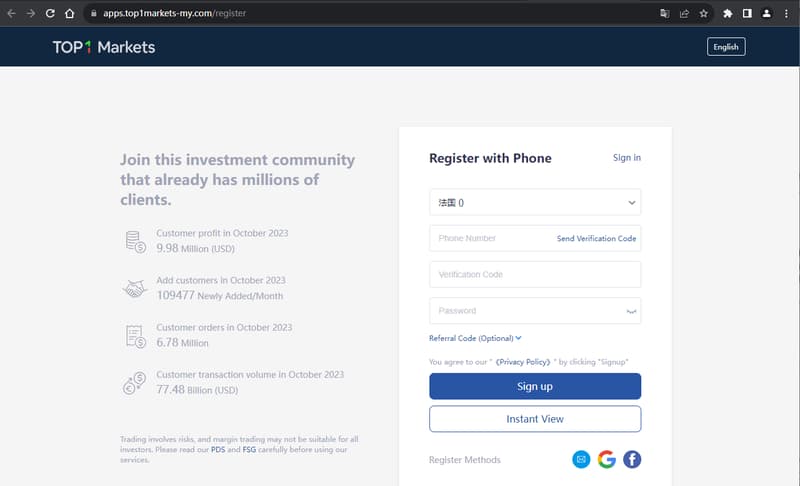Register with Google icon
This screenshot has width=800, height=486.
(x=606, y=459)
